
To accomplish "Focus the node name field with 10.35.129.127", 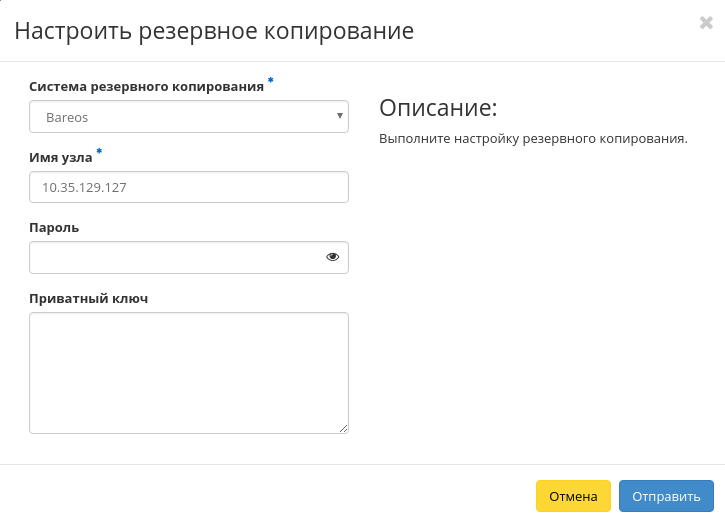I will coord(188,187).
